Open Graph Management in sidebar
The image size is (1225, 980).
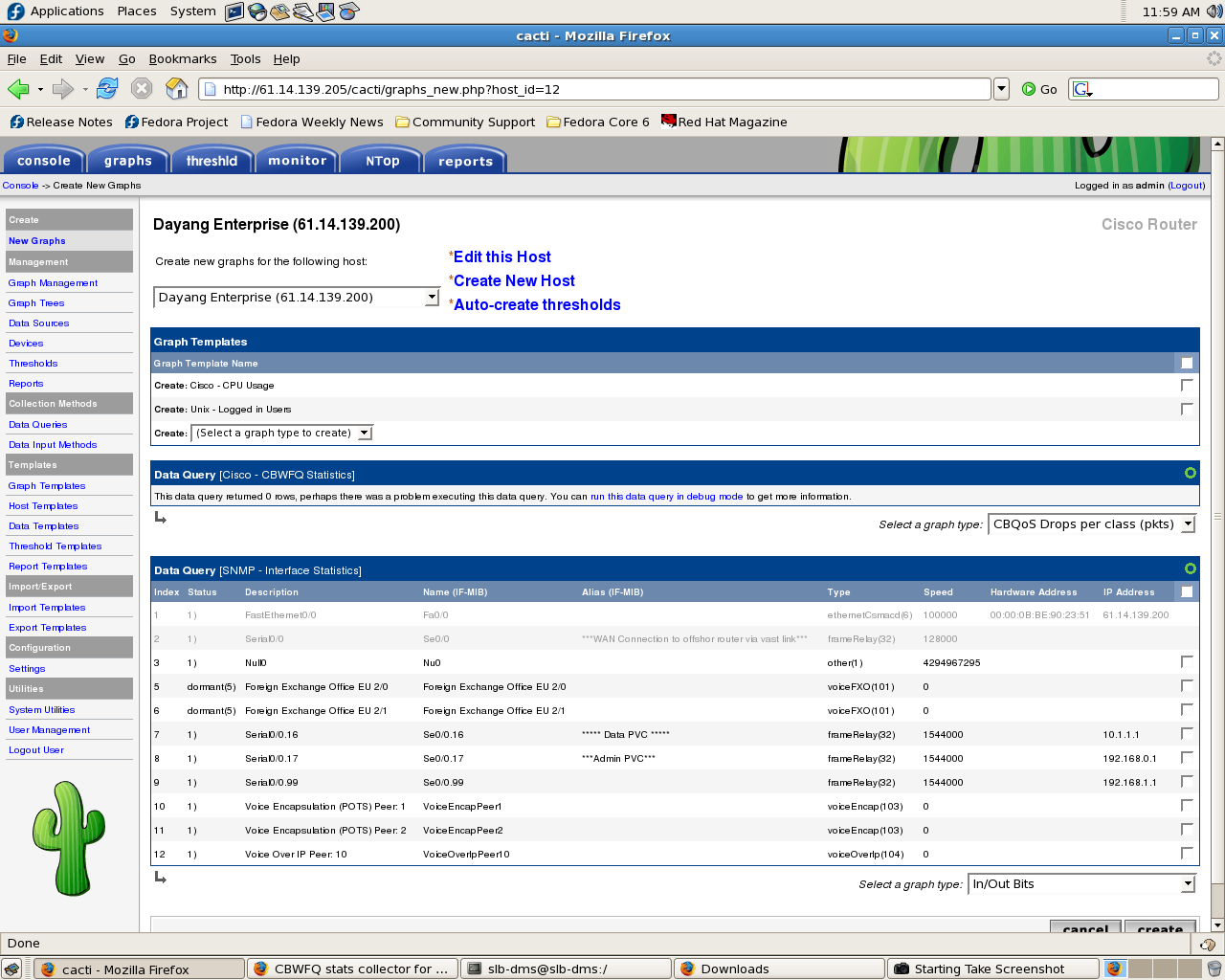[x=54, y=283]
